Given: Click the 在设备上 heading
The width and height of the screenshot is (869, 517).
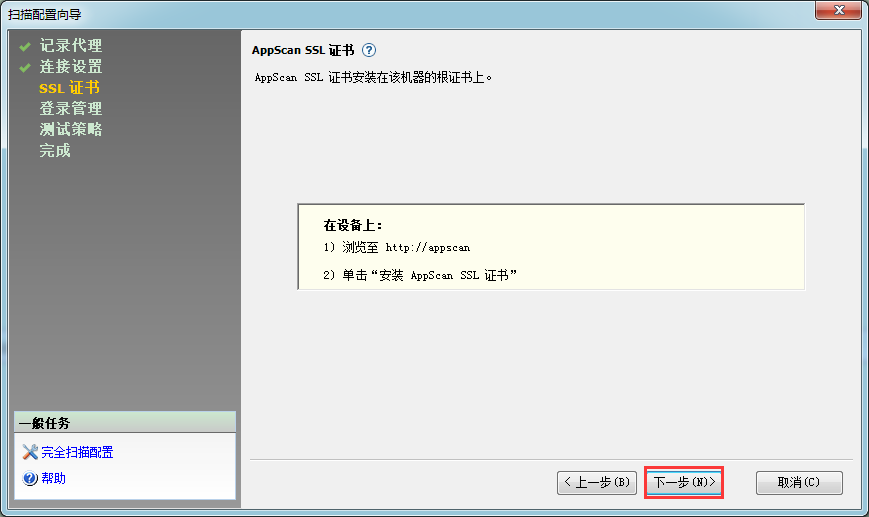Looking at the screenshot, I should pos(352,226).
